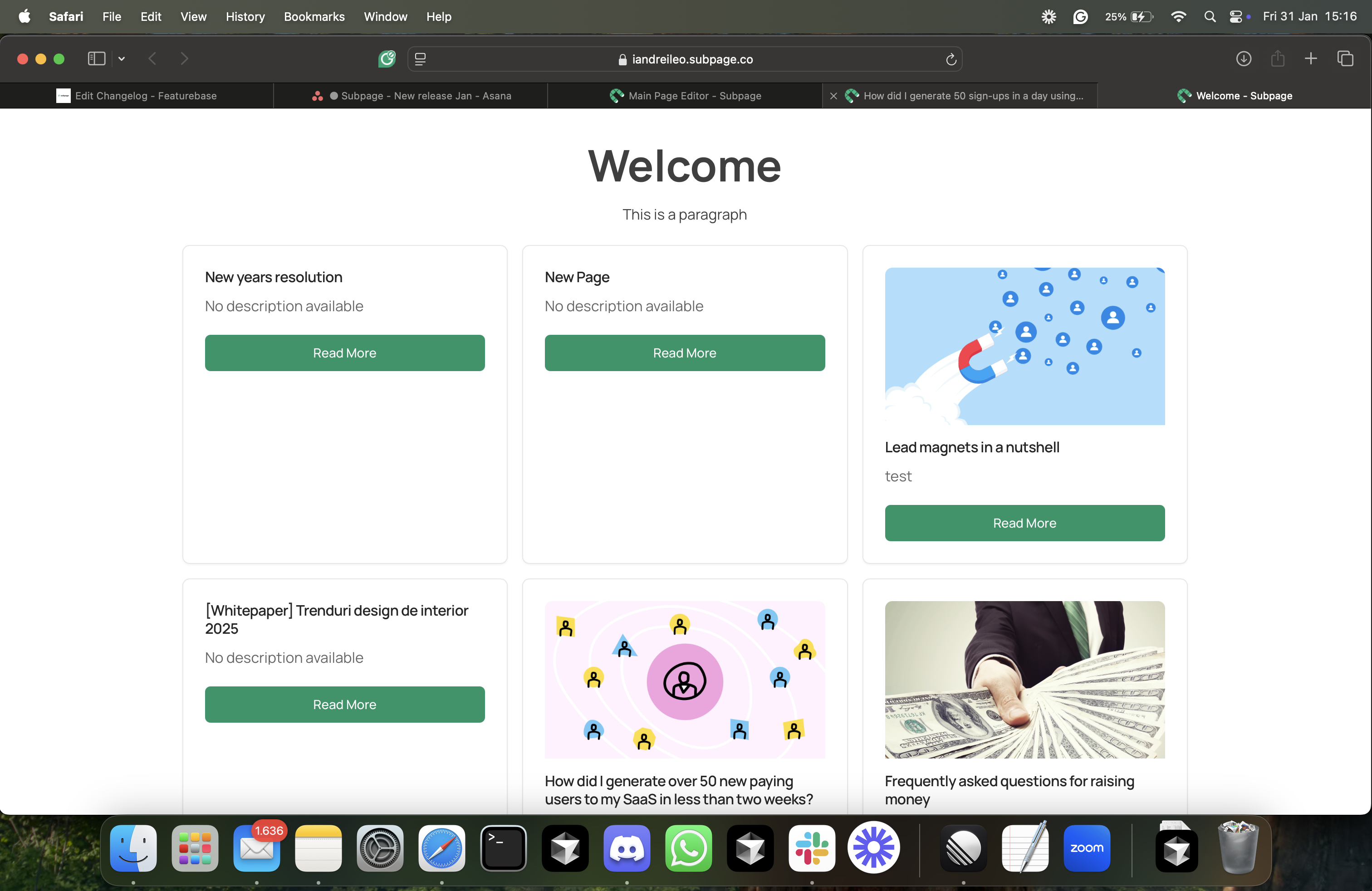Click Read More under Lead magnets in a nutshell

point(1024,523)
